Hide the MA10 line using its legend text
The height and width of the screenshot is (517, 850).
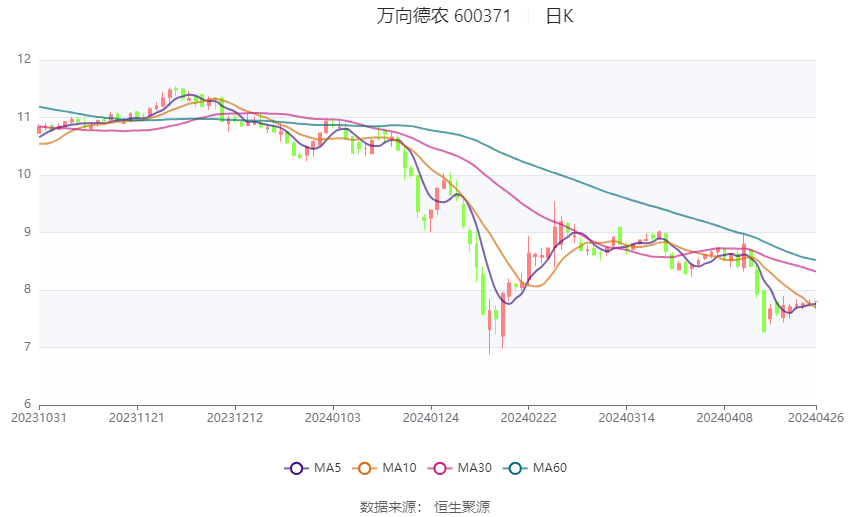pyautogui.click(x=401, y=467)
